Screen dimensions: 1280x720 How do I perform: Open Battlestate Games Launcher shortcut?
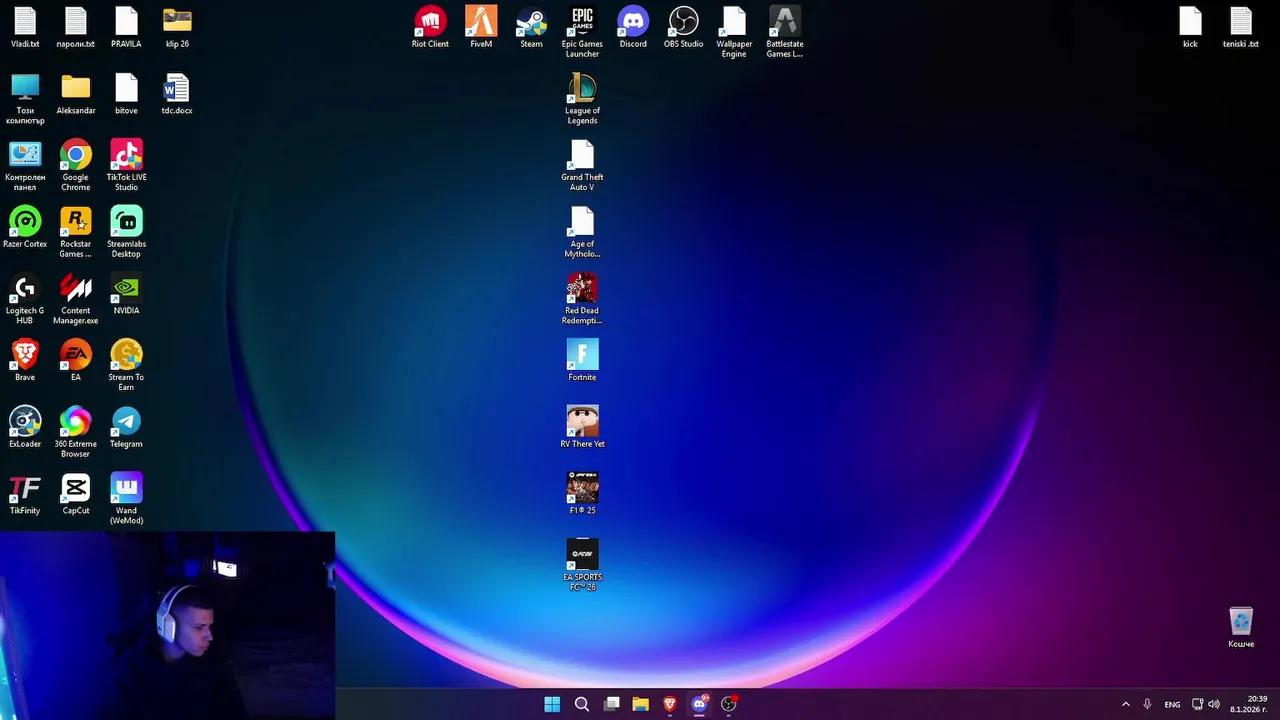point(785,32)
